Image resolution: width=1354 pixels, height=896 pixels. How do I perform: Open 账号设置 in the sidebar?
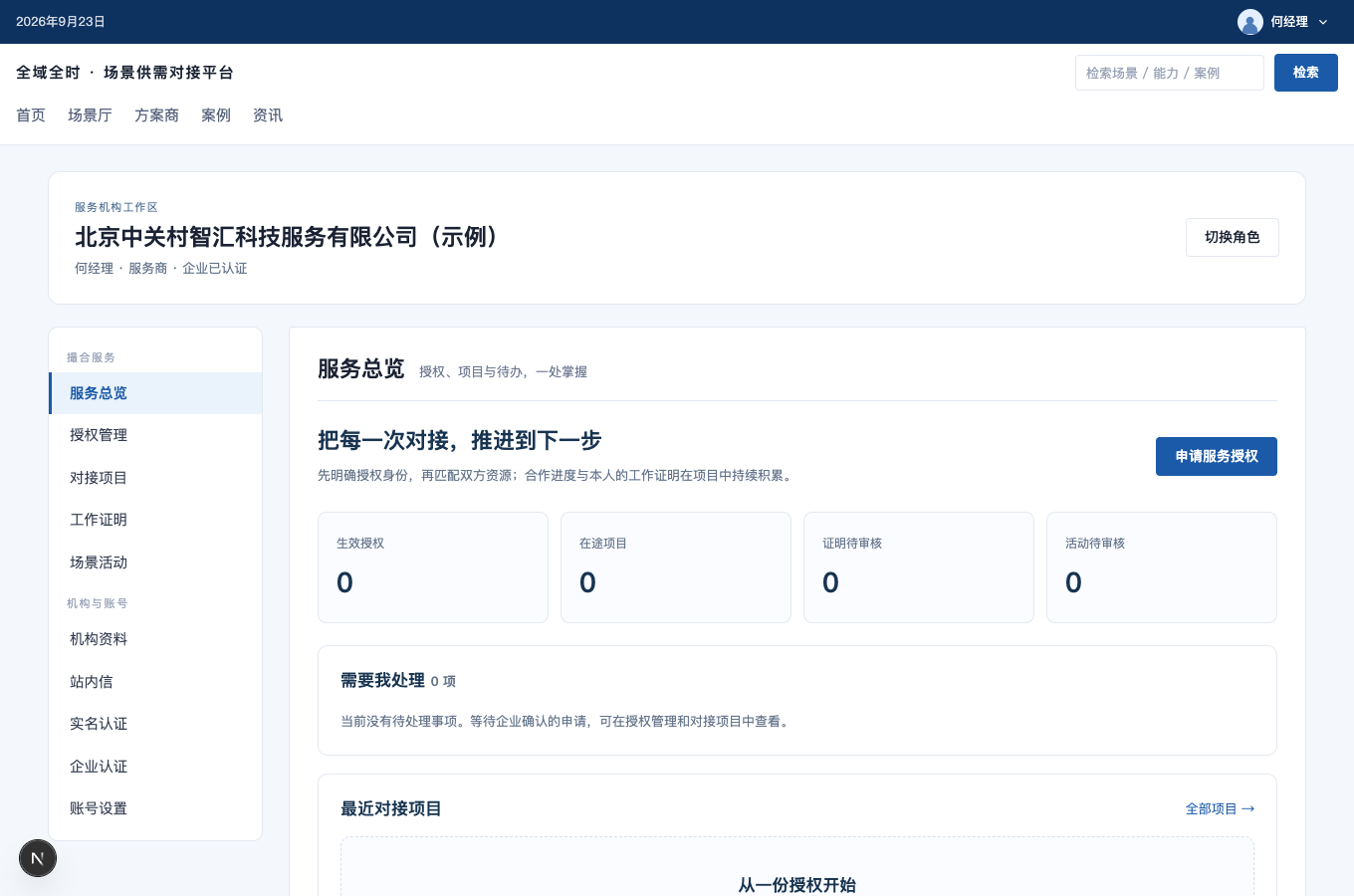coord(155,808)
